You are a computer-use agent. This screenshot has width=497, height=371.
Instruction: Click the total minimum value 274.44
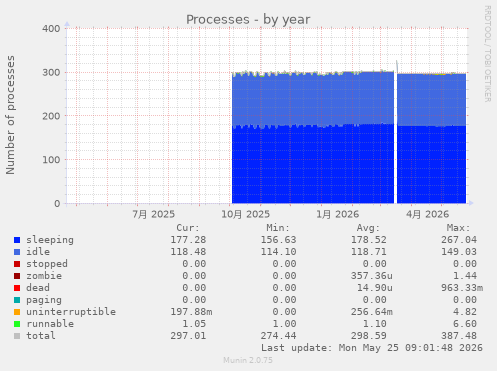pos(278,336)
